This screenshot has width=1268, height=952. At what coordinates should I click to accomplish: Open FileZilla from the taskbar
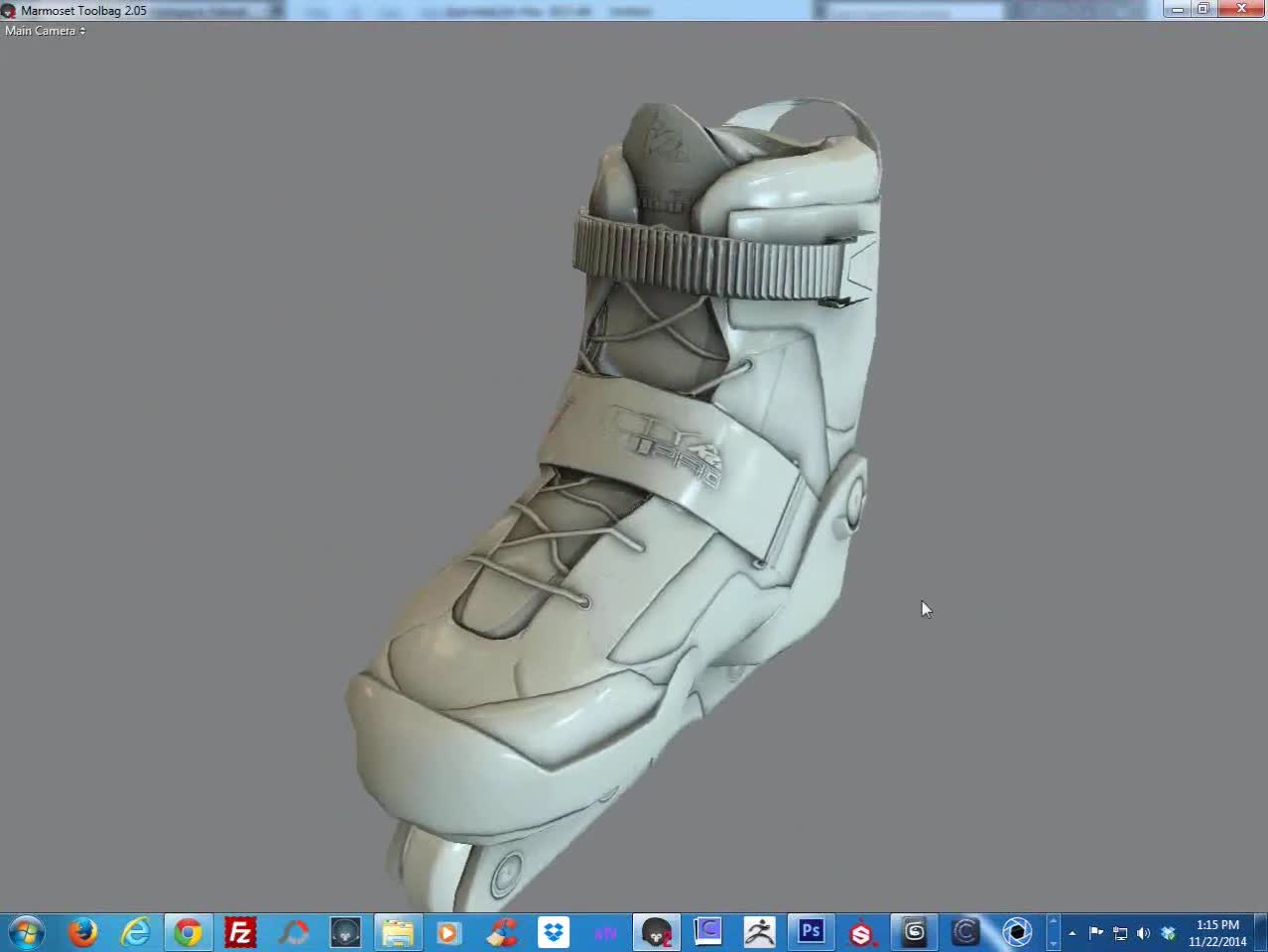tap(241, 932)
